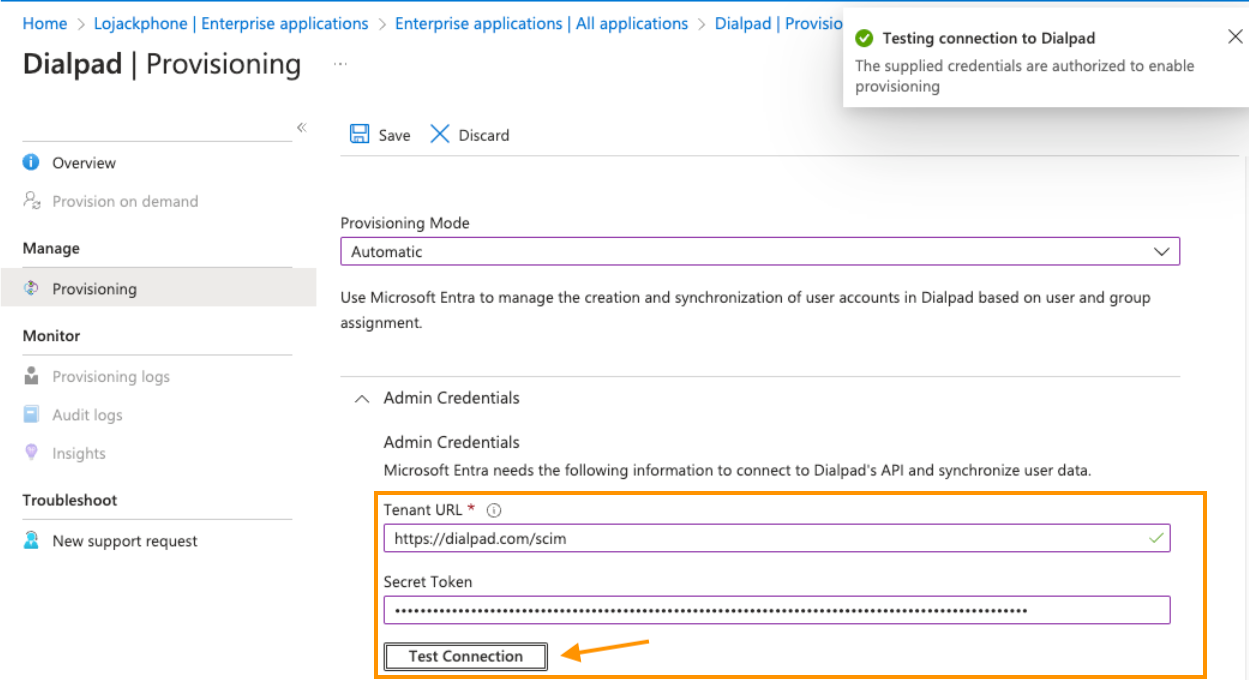Click the Troubleshoot section heading
Viewport: 1249px width, 680px height.
70,500
